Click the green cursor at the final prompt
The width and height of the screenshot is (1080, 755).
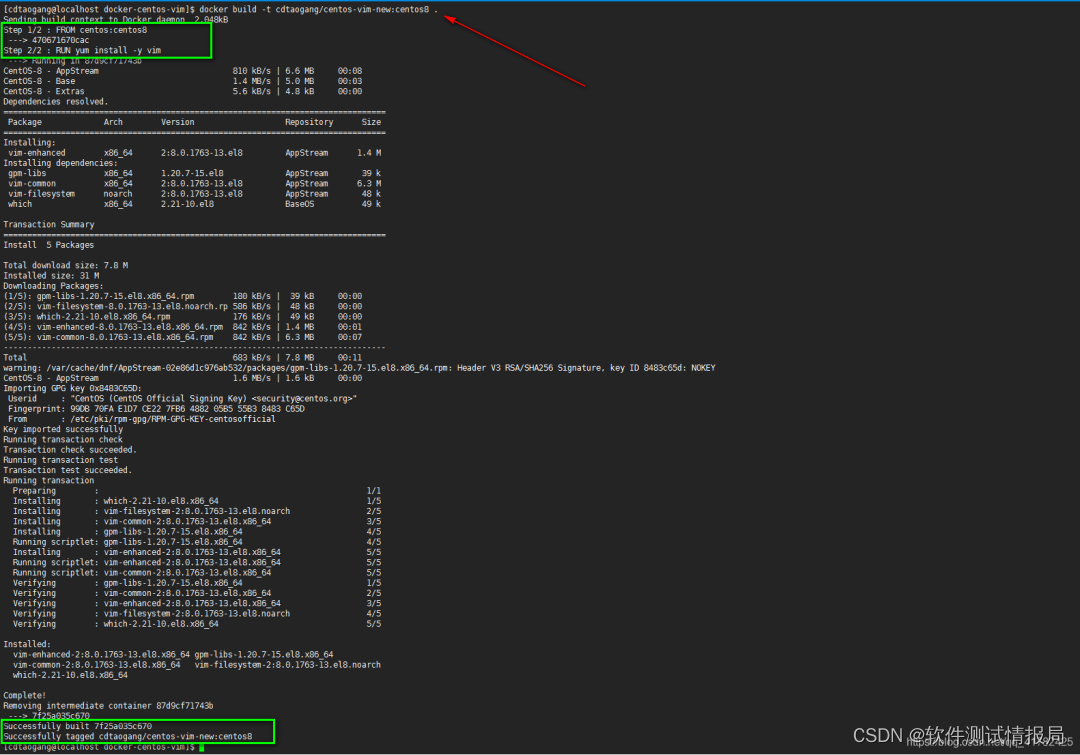pyautogui.click(x=202, y=747)
